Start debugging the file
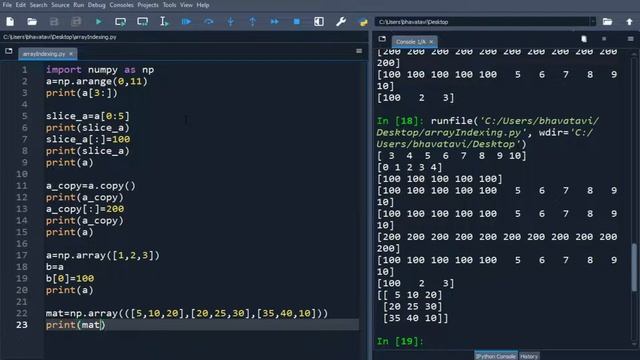 (x=186, y=22)
